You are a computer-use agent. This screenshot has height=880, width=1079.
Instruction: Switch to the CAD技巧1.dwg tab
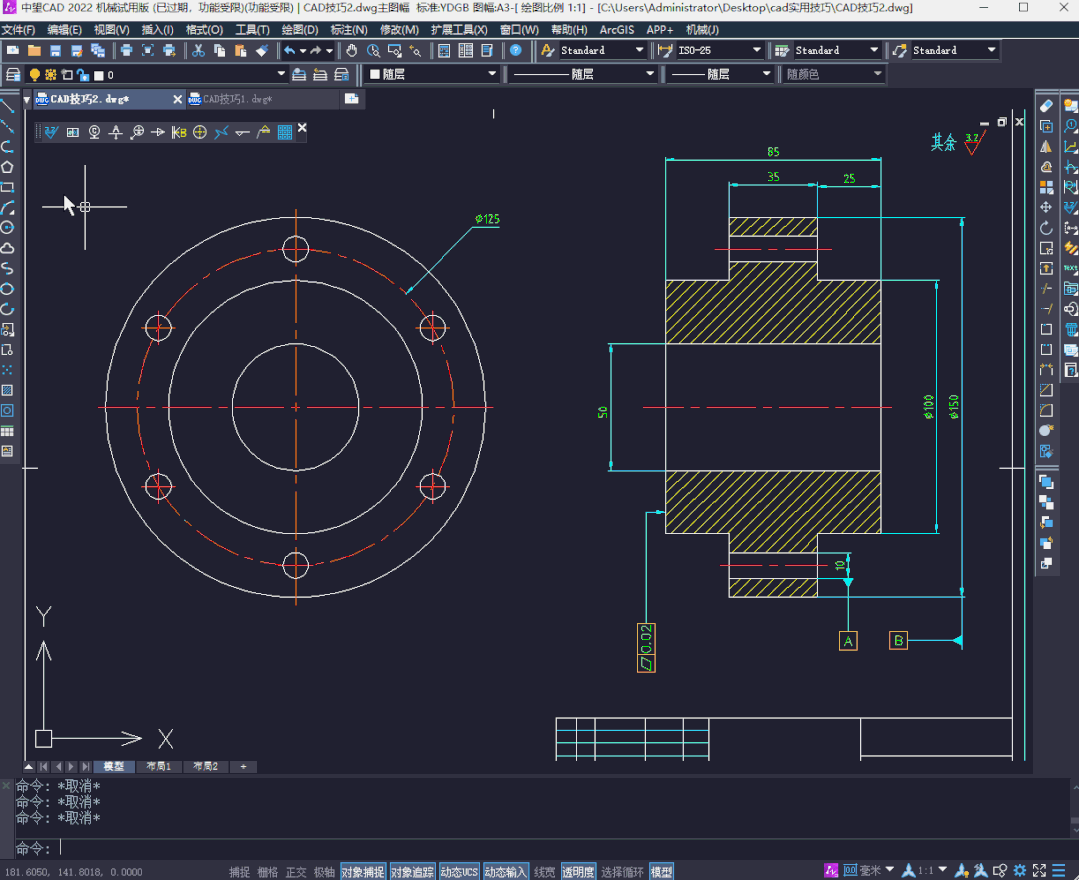point(238,99)
